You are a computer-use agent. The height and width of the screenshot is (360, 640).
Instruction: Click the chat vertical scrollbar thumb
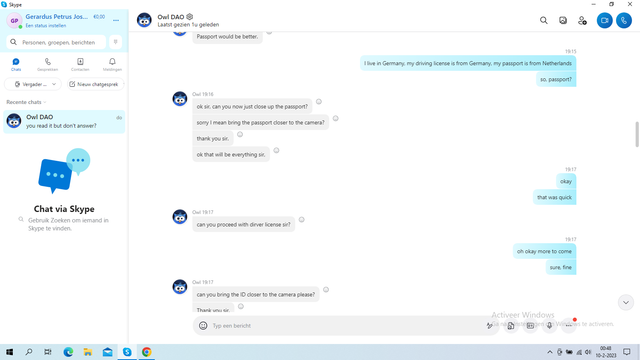637,134
